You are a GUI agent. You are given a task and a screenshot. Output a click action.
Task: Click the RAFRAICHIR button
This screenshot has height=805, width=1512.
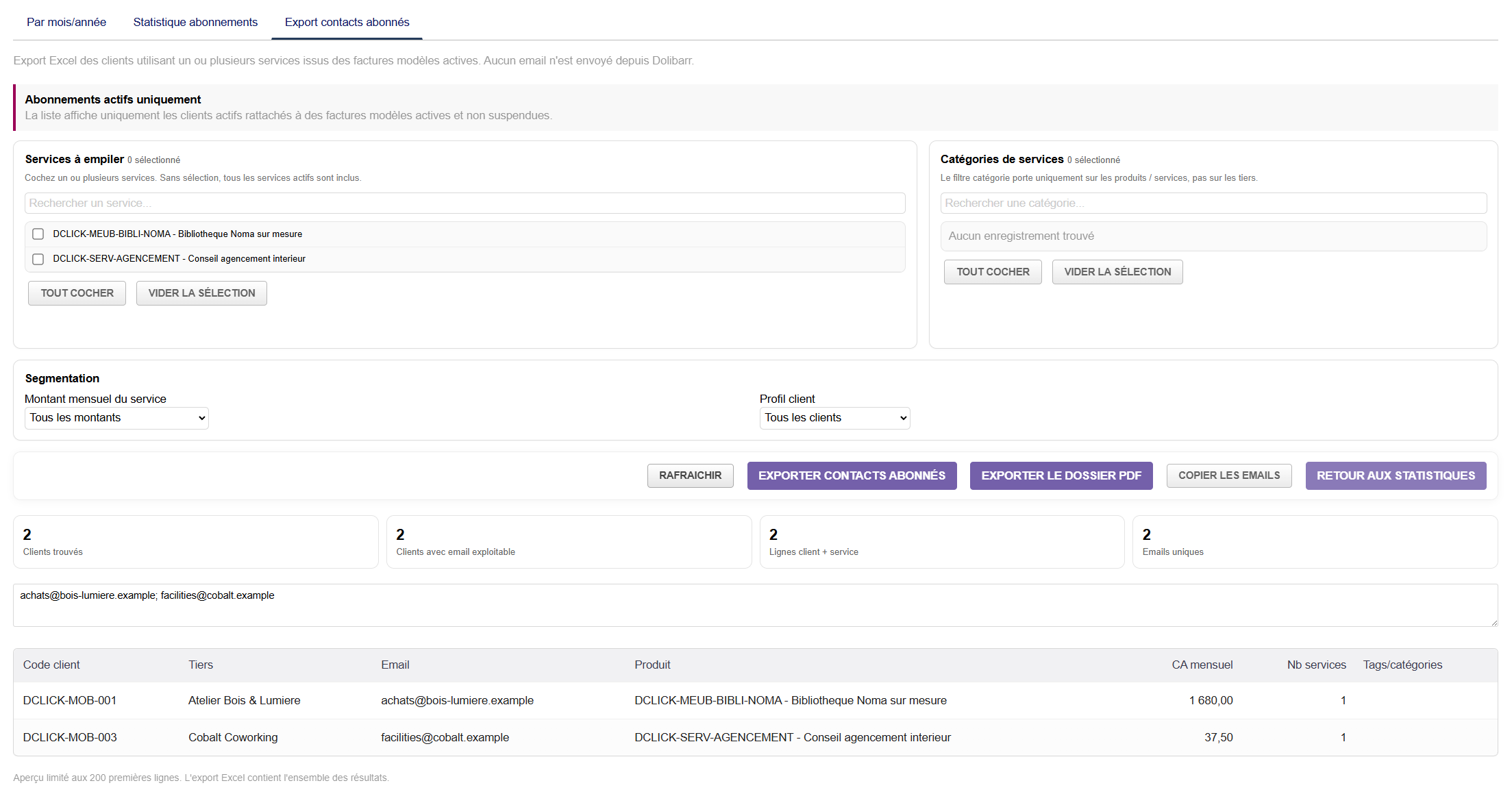690,475
